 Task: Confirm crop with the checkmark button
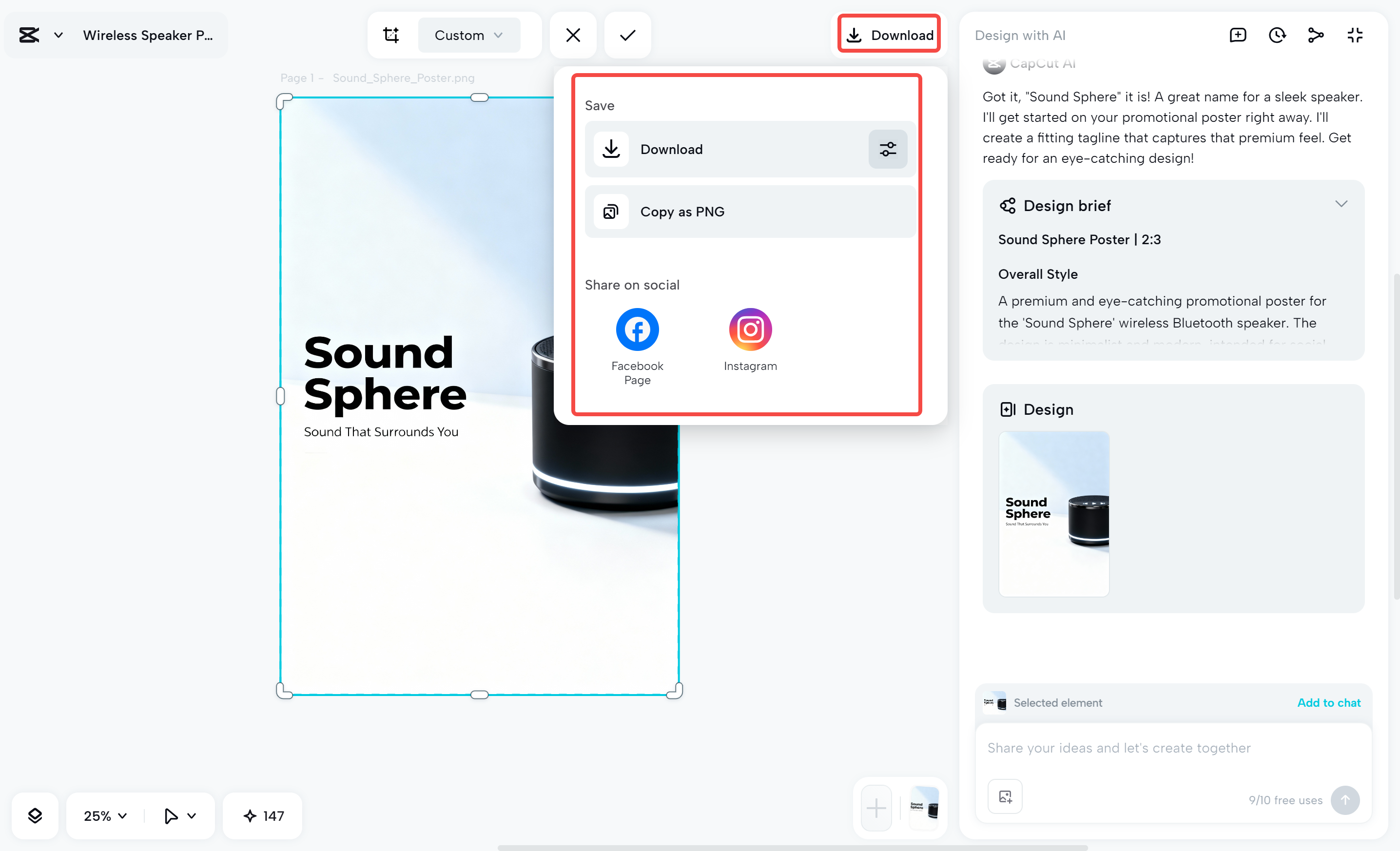[627, 35]
